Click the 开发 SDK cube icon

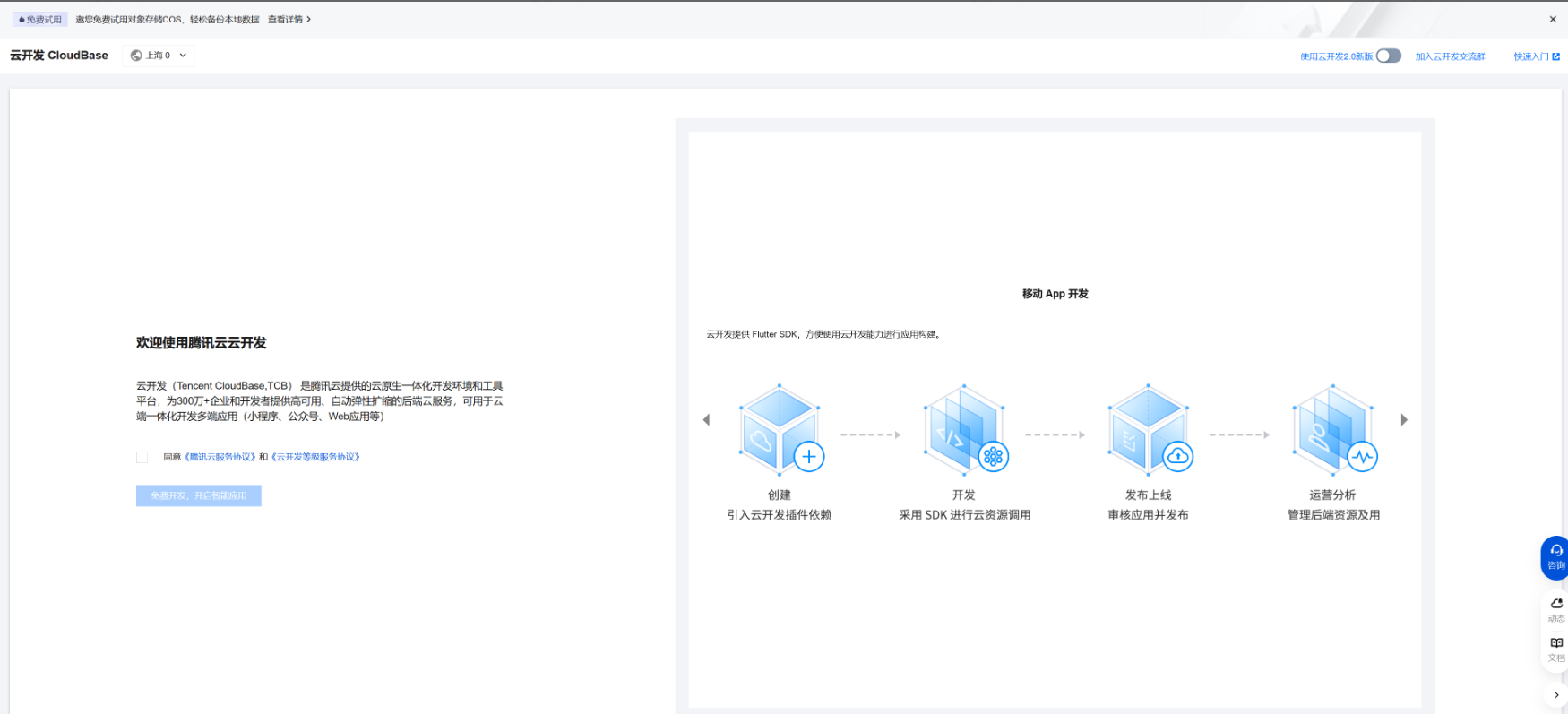coord(964,430)
